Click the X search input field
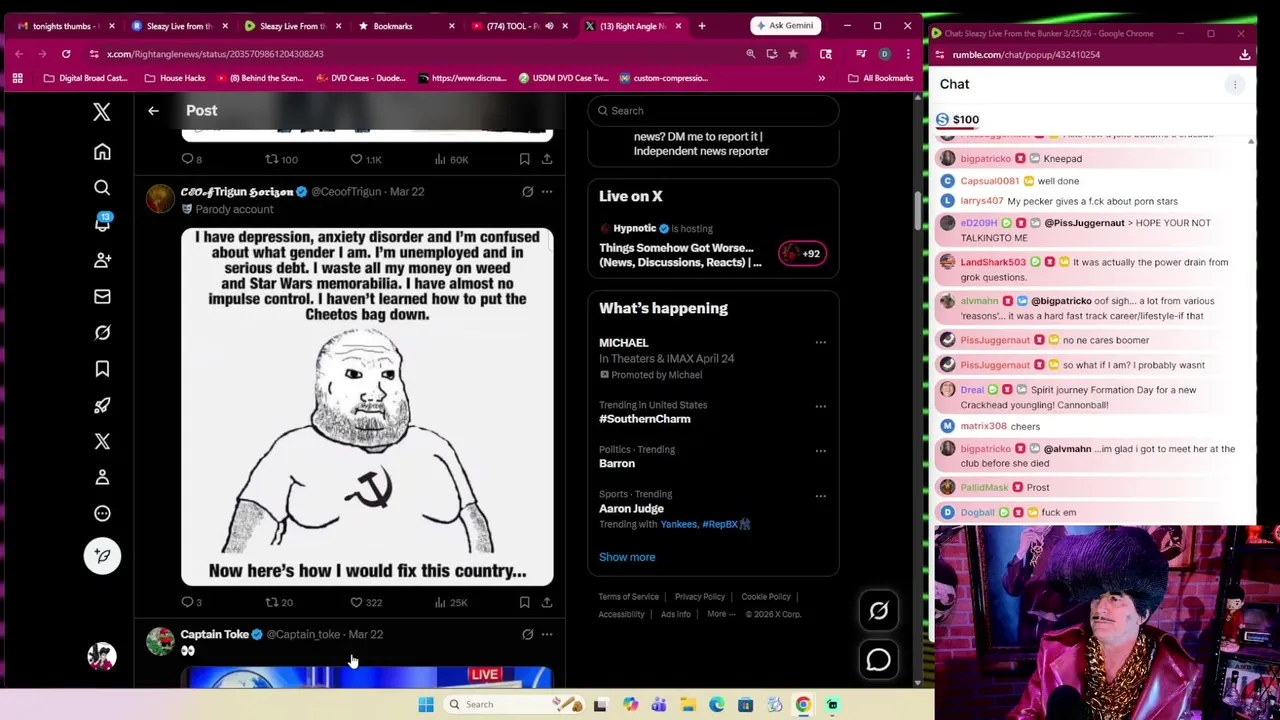The height and width of the screenshot is (720, 1280). [712, 111]
